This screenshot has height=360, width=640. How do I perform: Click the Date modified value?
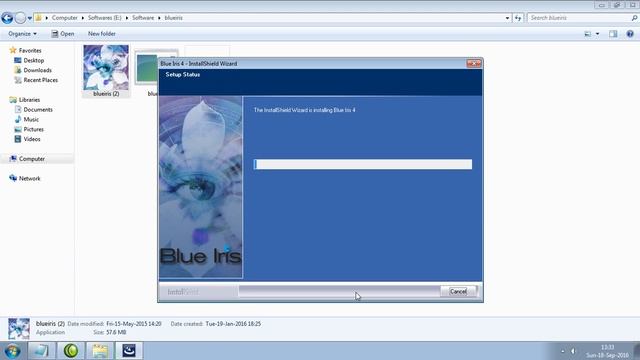(134, 324)
